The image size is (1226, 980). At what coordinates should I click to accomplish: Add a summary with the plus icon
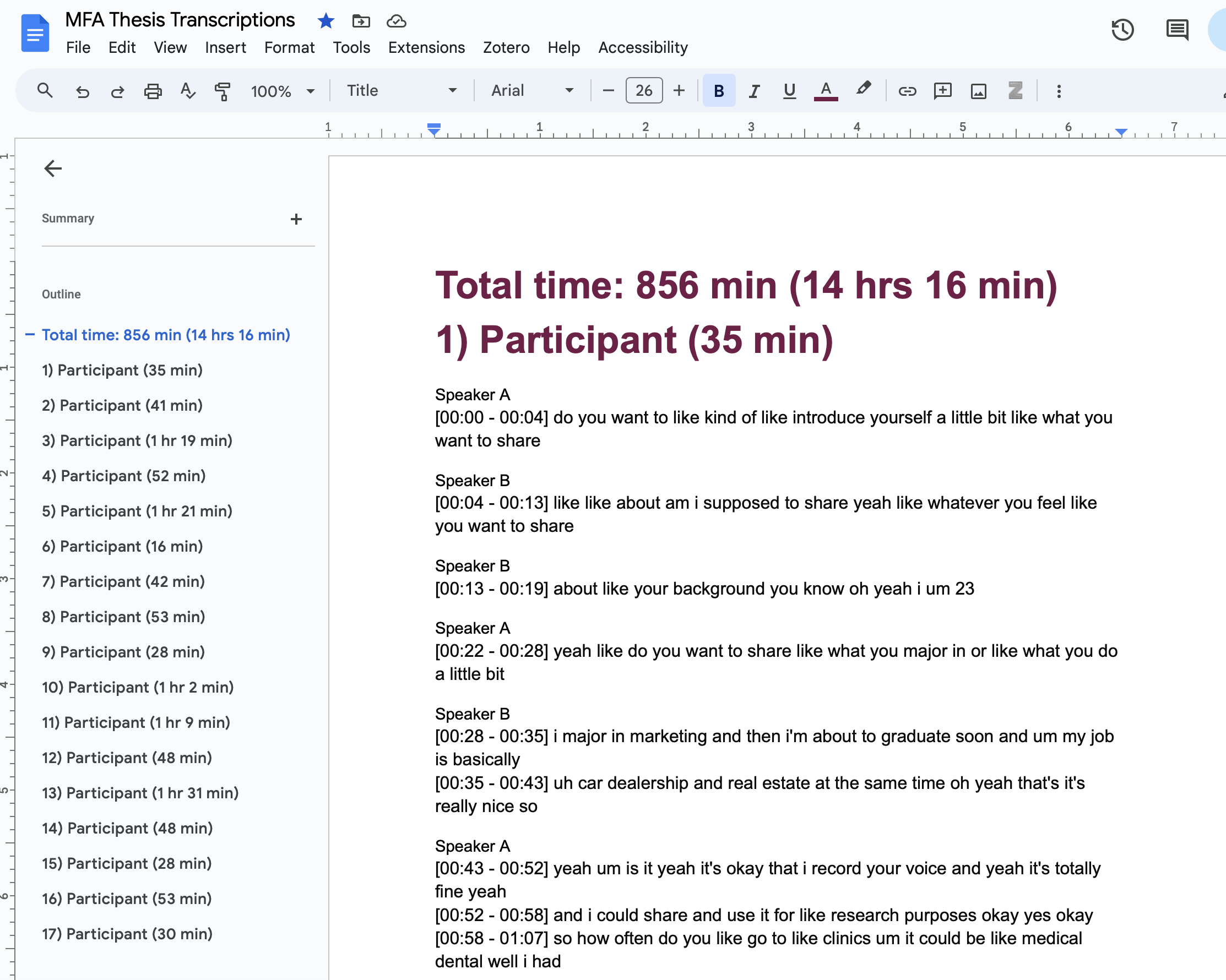click(x=296, y=219)
